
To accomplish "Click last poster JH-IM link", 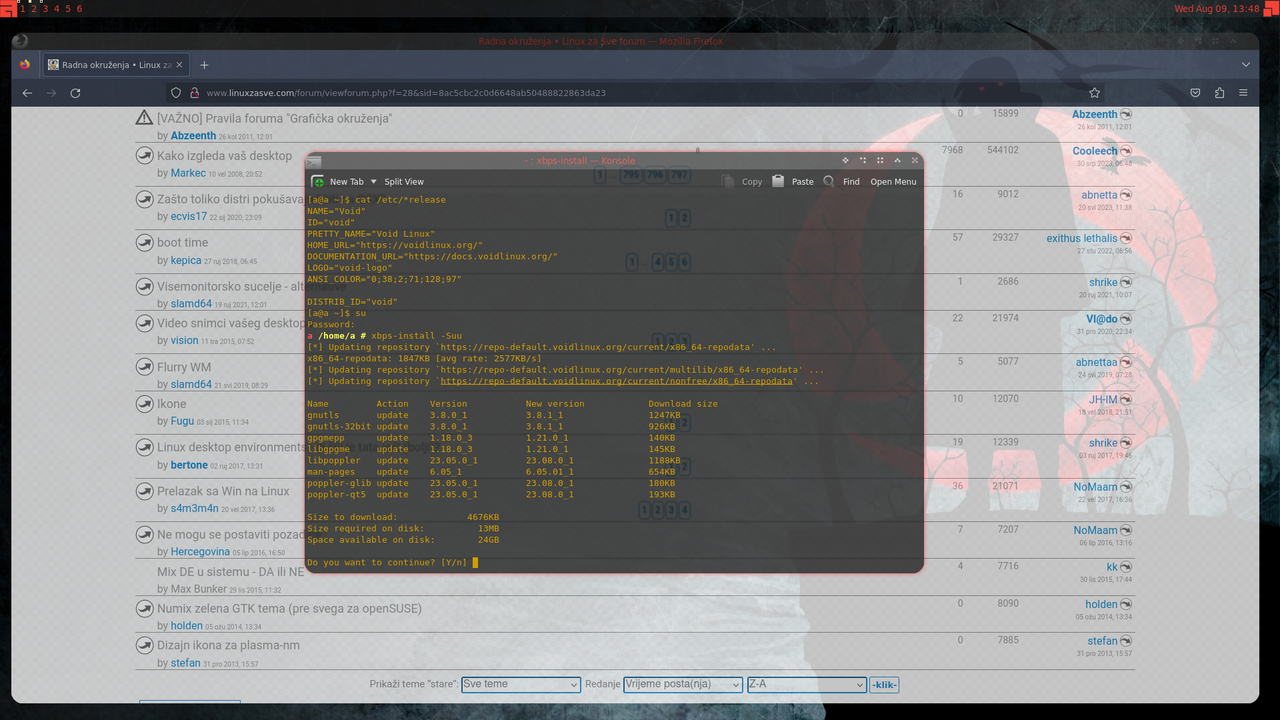I will (1103, 399).
